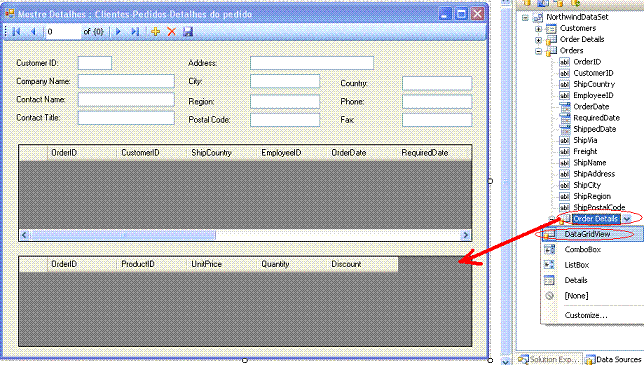
Task: Click the Contact Name text box
Action: (126, 100)
